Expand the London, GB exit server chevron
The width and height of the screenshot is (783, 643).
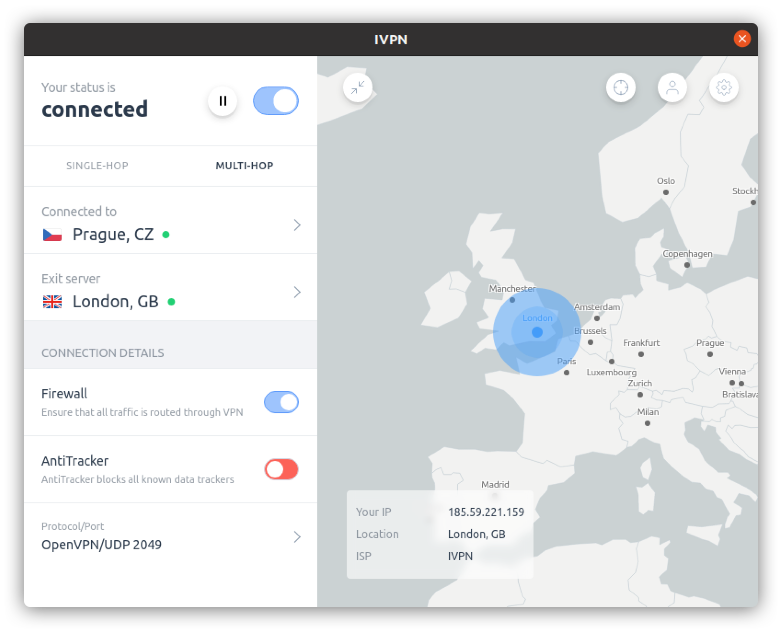pos(297,292)
